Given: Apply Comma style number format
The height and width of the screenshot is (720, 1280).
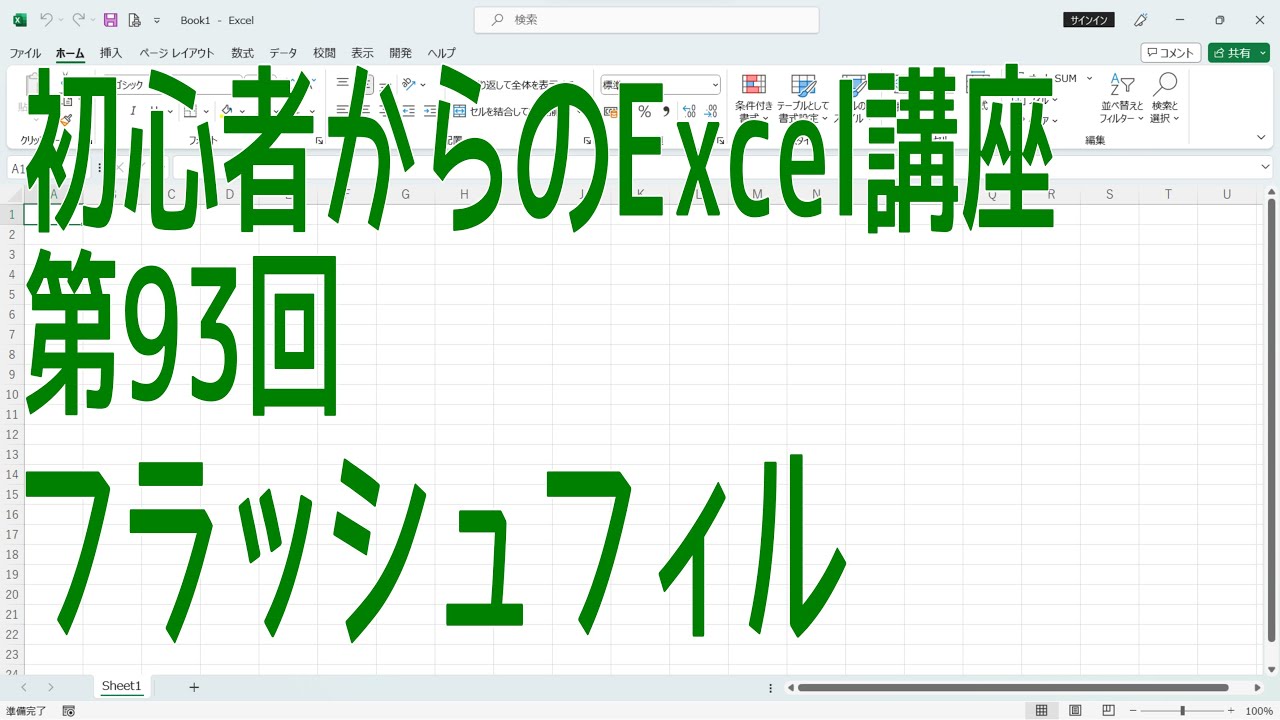Looking at the screenshot, I should click(x=666, y=112).
